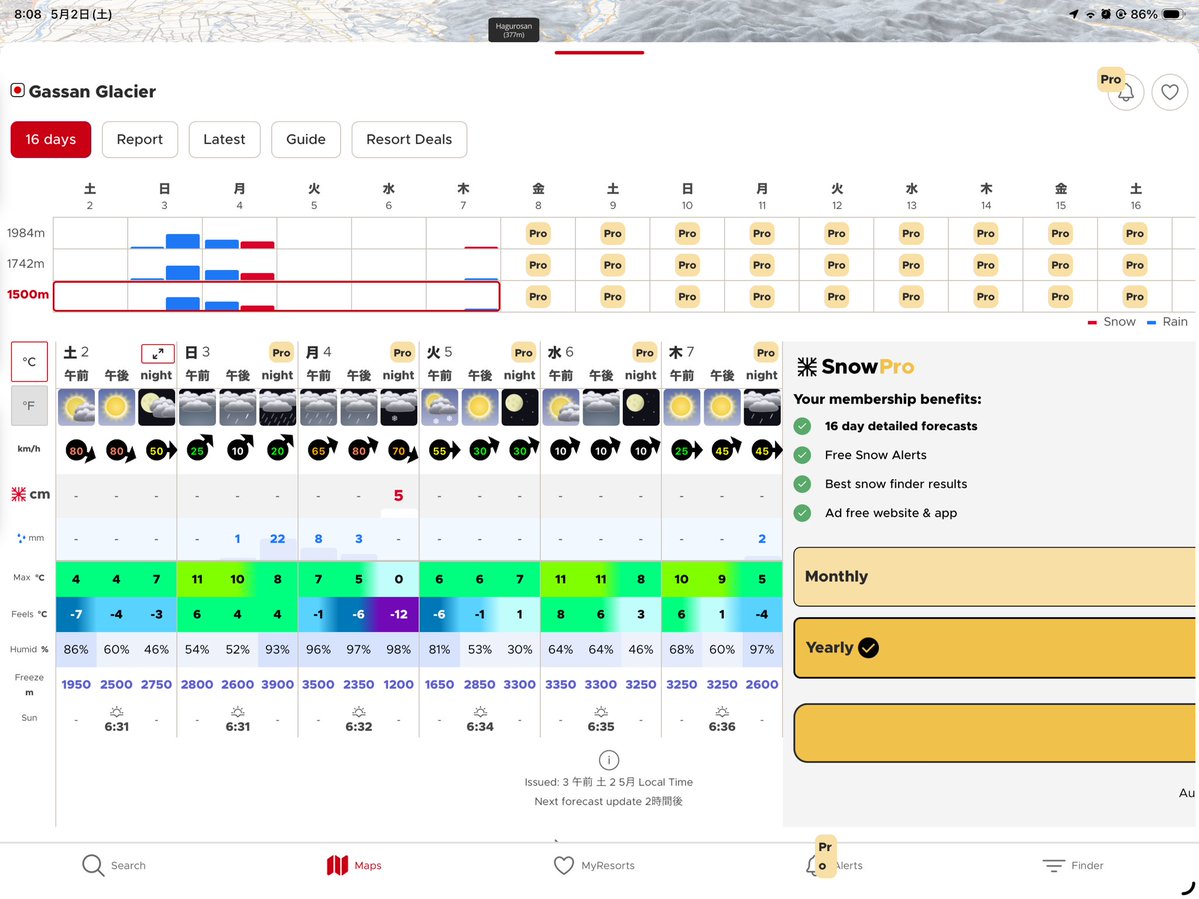Tap the blank yellow membership button

tap(994, 733)
